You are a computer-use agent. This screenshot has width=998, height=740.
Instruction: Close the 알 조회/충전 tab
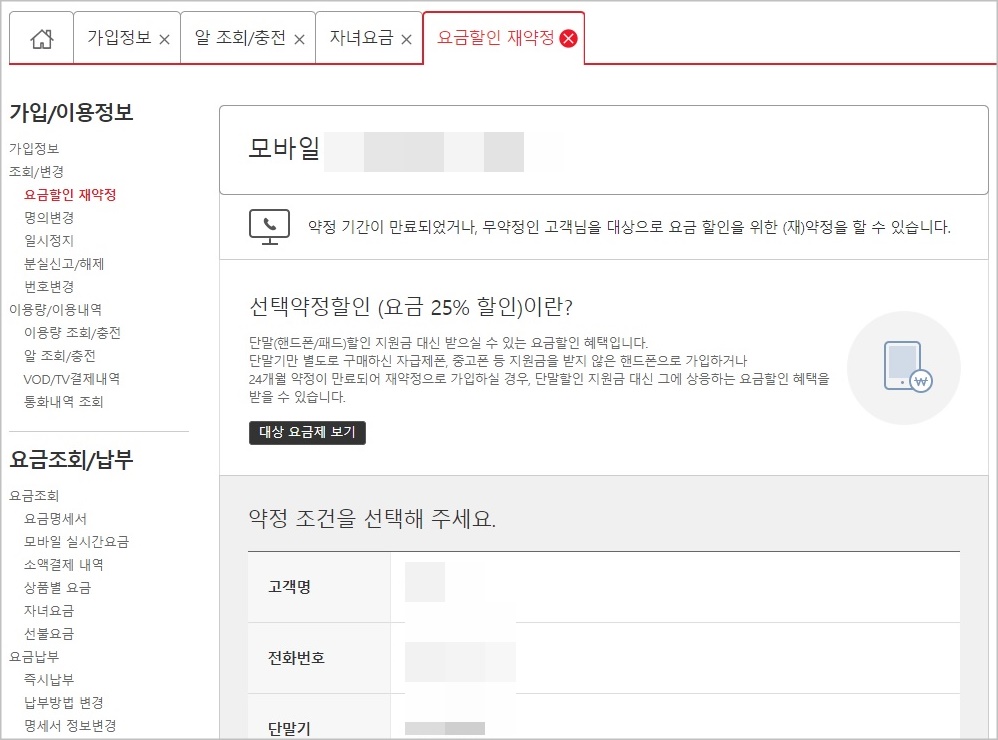click(x=299, y=39)
